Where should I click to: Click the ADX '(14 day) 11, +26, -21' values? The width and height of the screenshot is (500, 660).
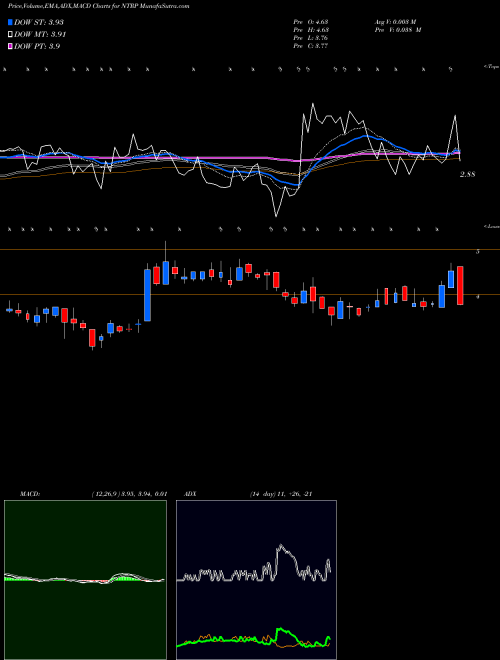click(x=281, y=494)
